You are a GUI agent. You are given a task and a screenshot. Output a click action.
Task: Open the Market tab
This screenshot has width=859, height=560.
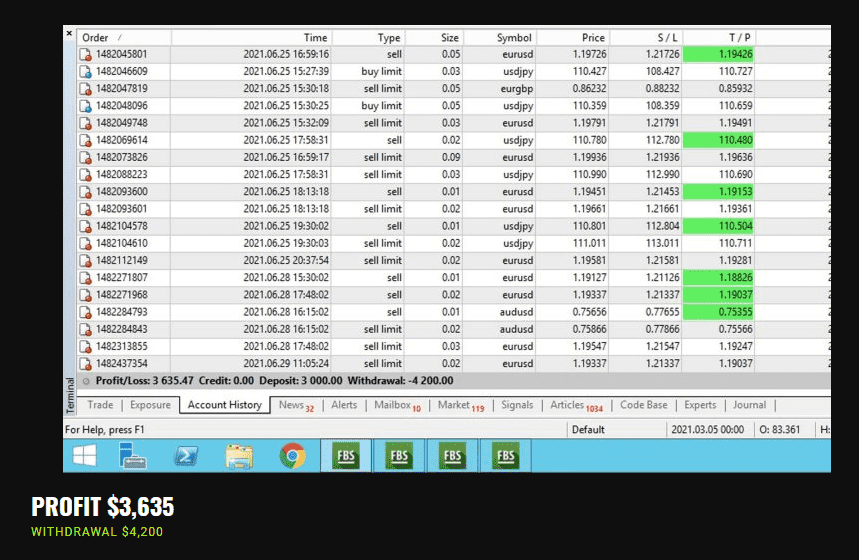click(x=461, y=405)
